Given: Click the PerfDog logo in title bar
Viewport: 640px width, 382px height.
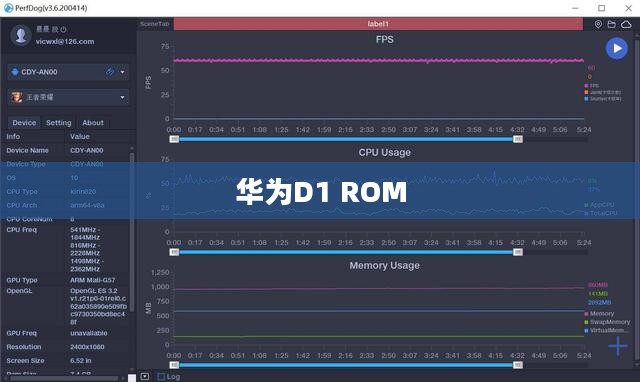Looking at the screenshot, I should pos(8,8).
